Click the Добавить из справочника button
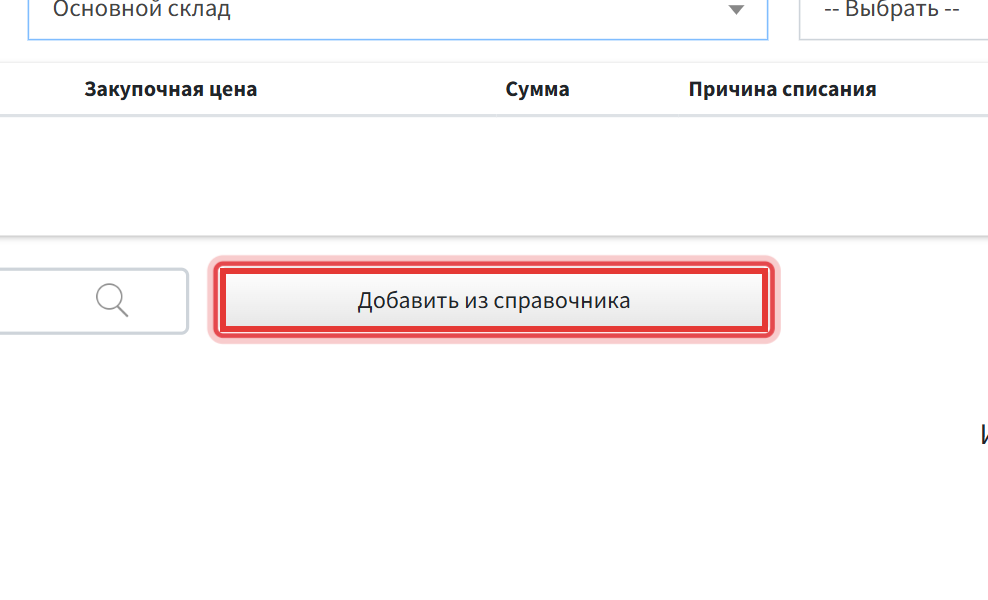This screenshot has height=600, width=988. pyautogui.click(x=494, y=300)
